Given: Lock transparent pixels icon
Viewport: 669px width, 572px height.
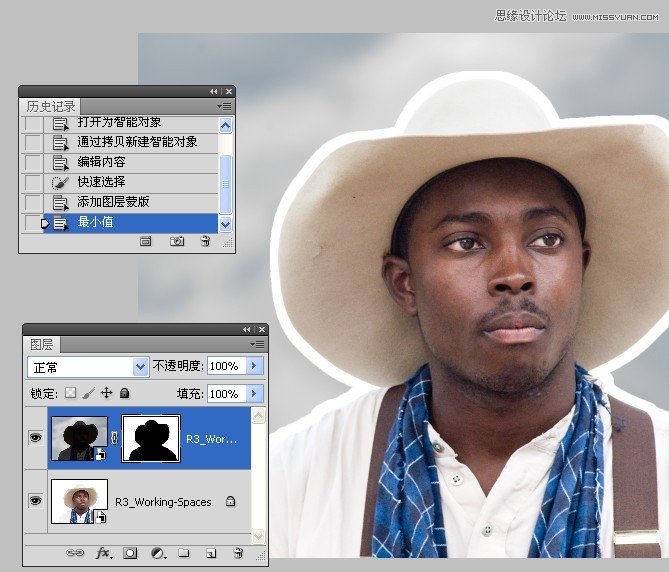Looking at the screenshot, I should (70, 392).
